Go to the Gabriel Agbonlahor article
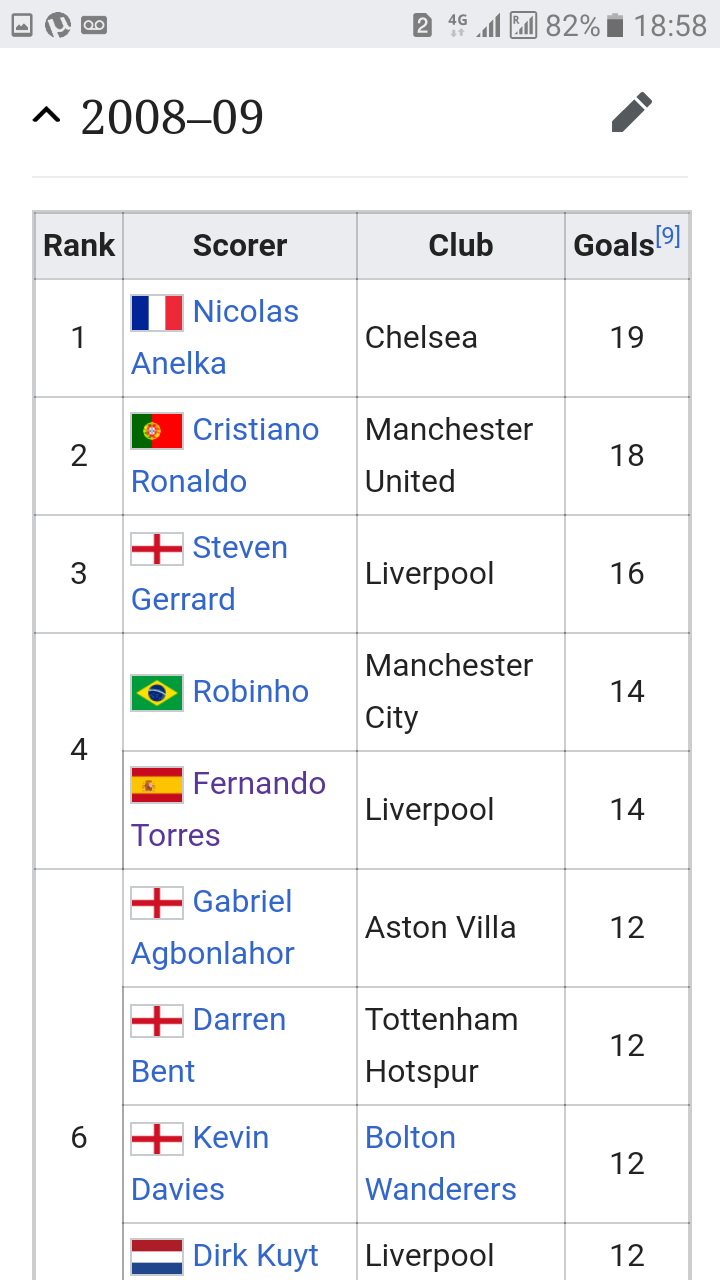The width and height of the screenshot is (720, 1280). (242, 902)
